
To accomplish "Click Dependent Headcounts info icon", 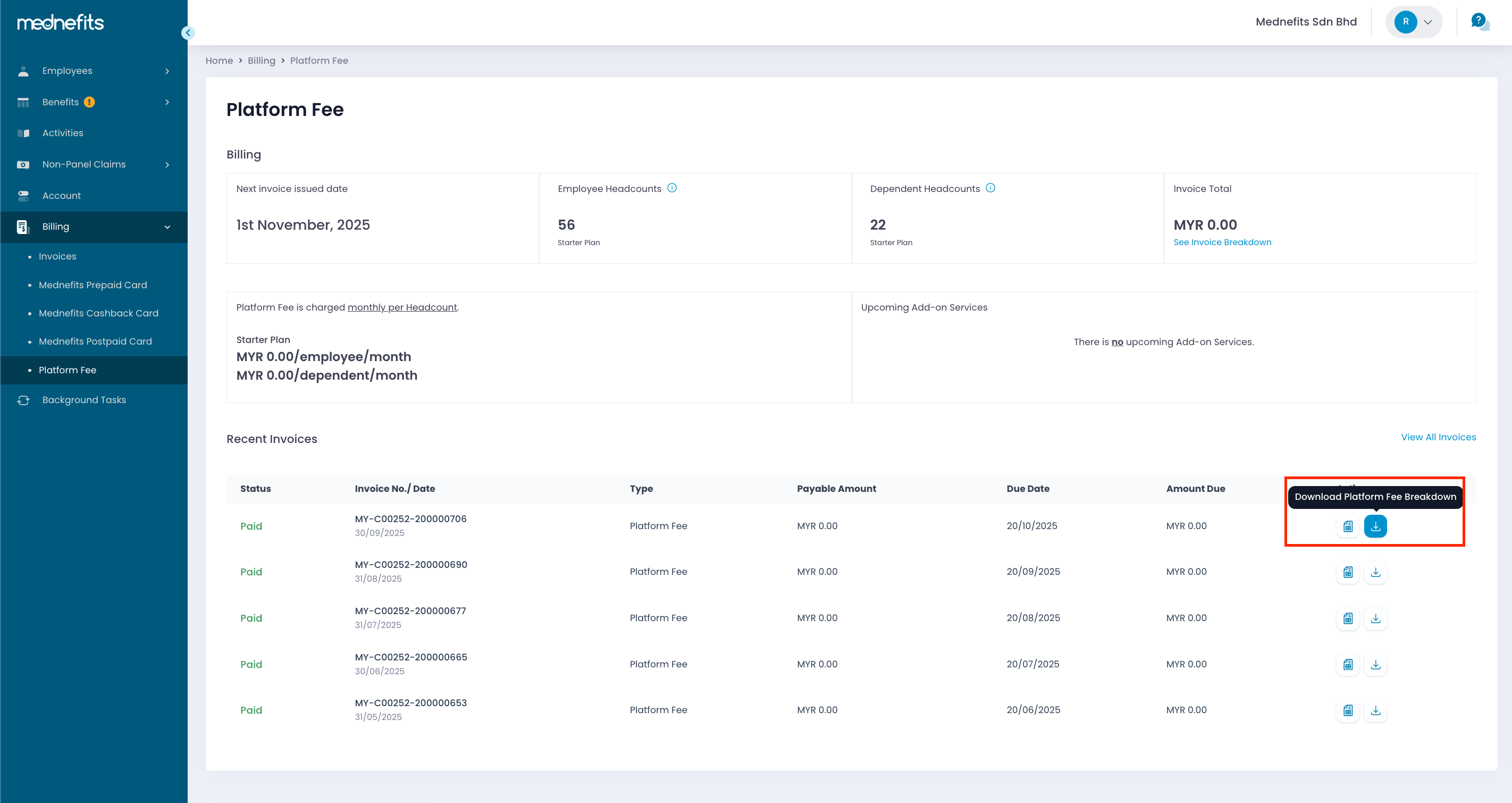I will [x=990, y=188].
